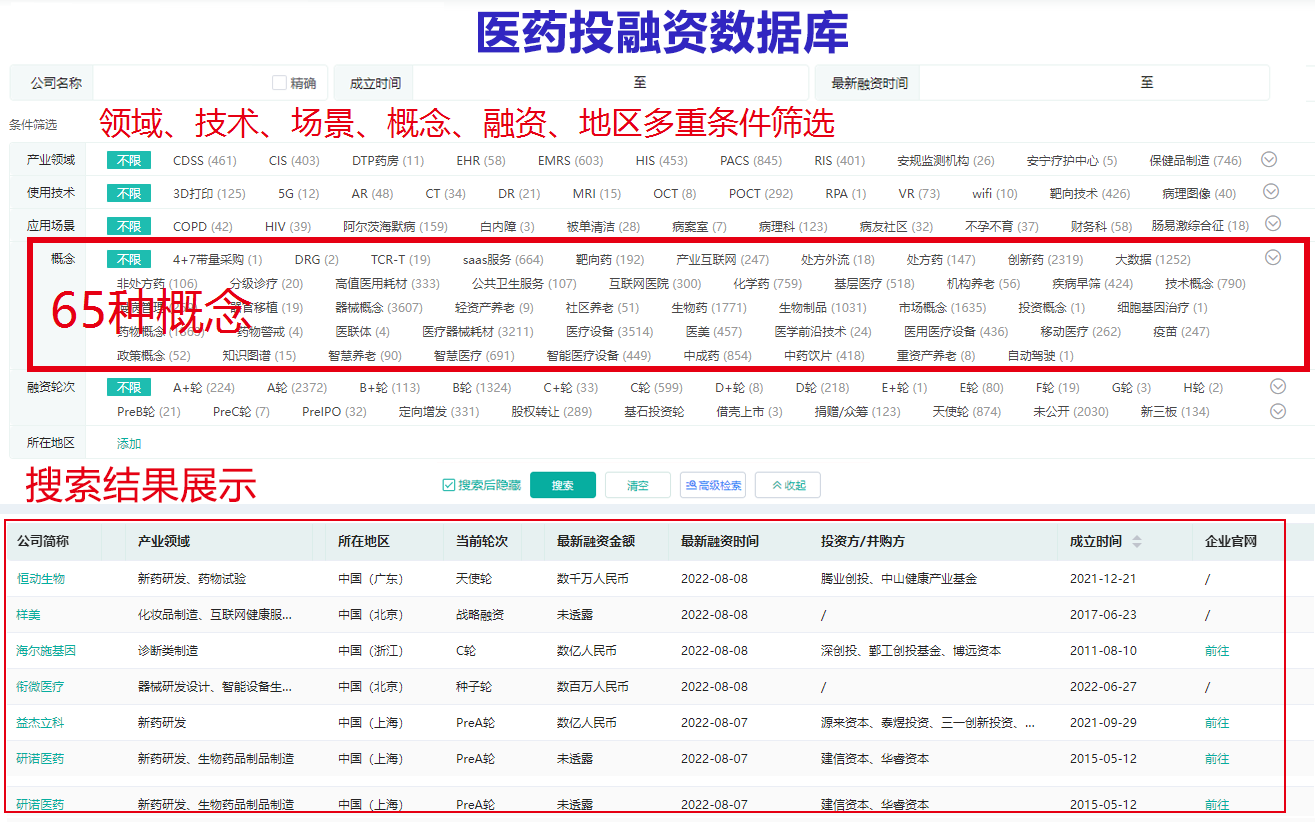Click the 清空 clear button

coord(637,485)
